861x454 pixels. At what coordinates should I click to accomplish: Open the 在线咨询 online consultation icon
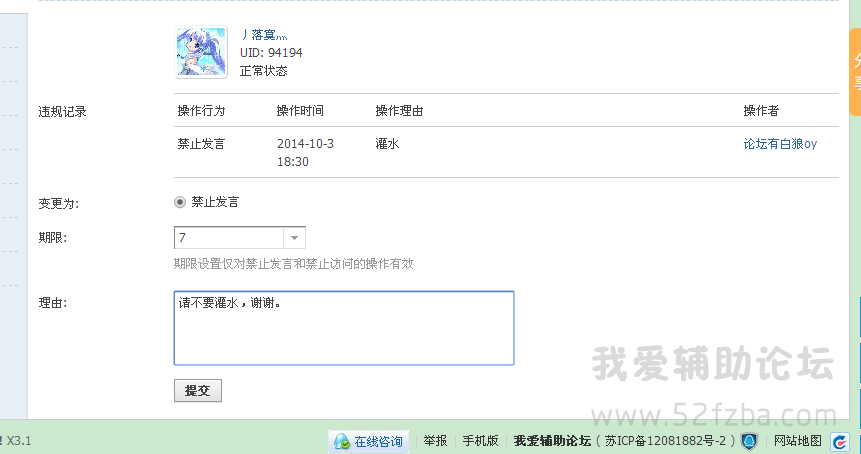[368, 441]
